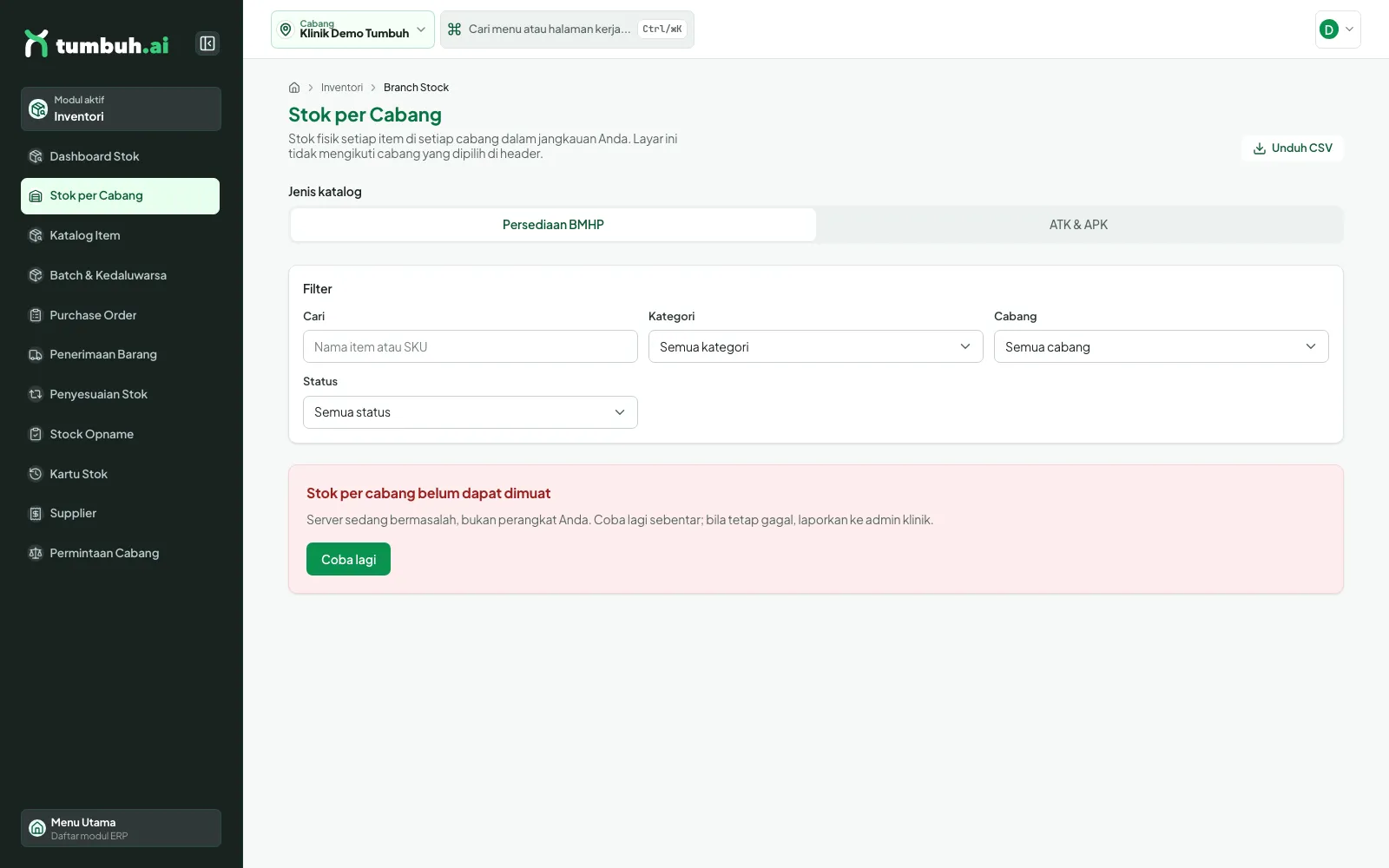Click the Cari menu atau halaman kerja search box

pos(567,30)
